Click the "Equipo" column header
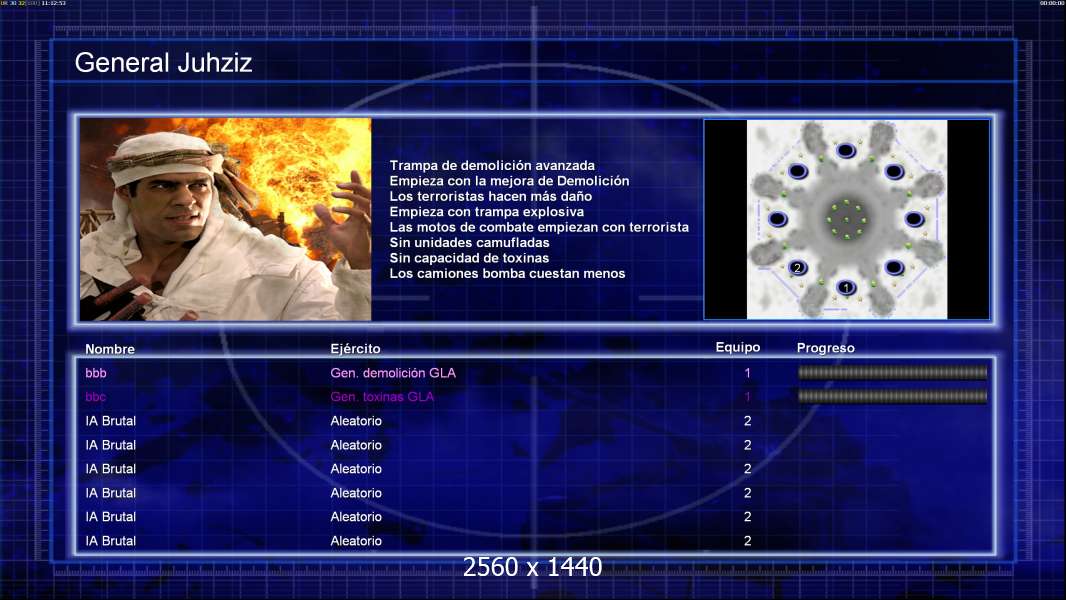 (x=738, y=347)
